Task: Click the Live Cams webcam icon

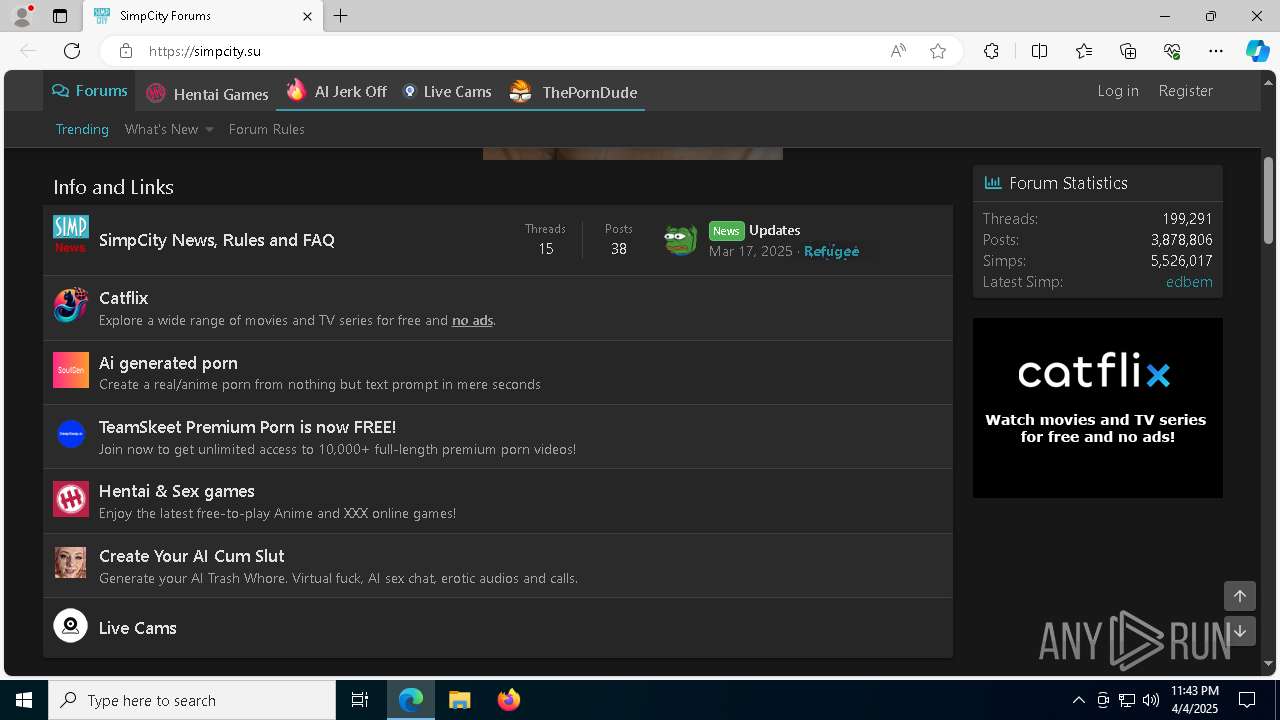Action: pos(70,626)
